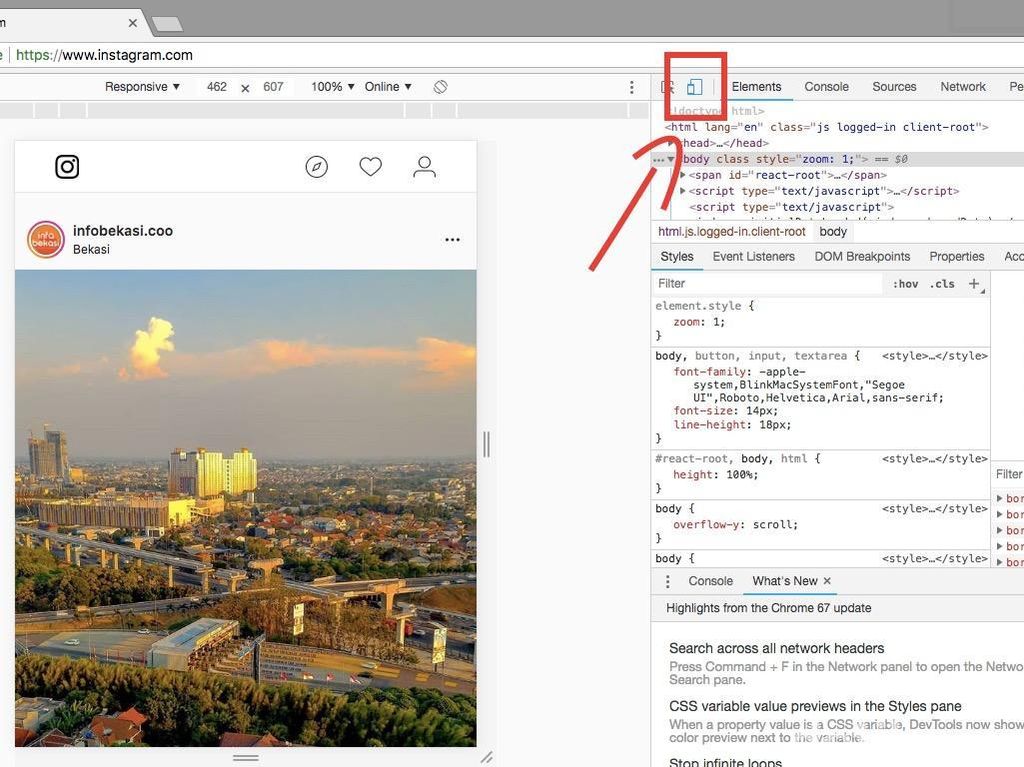Switch to the drawer Console tab
Viewport: 1024px width, 767px height.
pos(710,581)
